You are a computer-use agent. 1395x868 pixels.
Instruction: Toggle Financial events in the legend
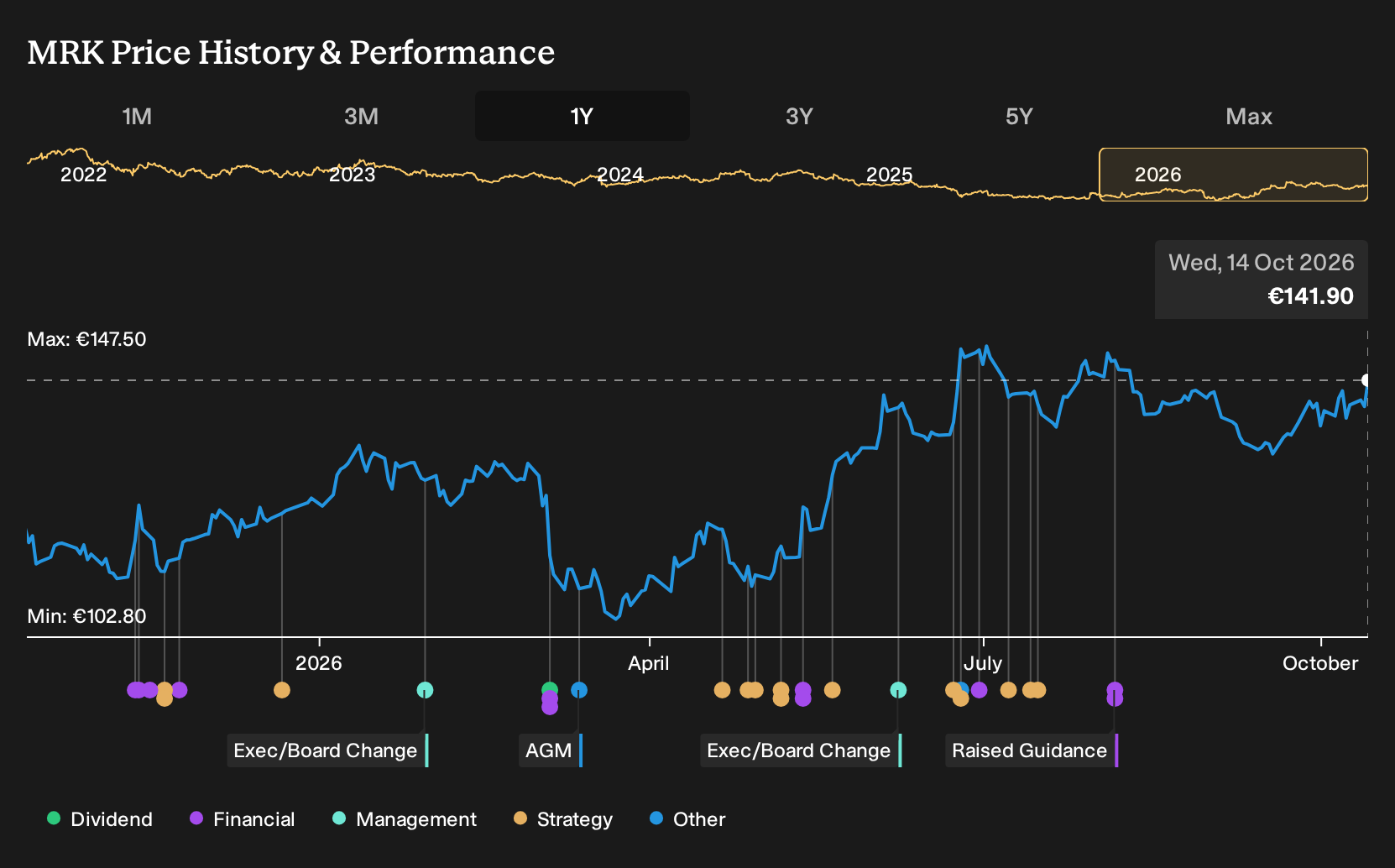243,819
